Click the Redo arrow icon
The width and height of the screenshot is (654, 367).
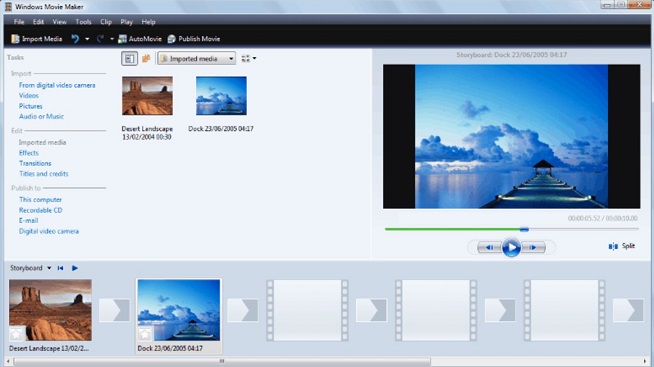tap(100, 39)
